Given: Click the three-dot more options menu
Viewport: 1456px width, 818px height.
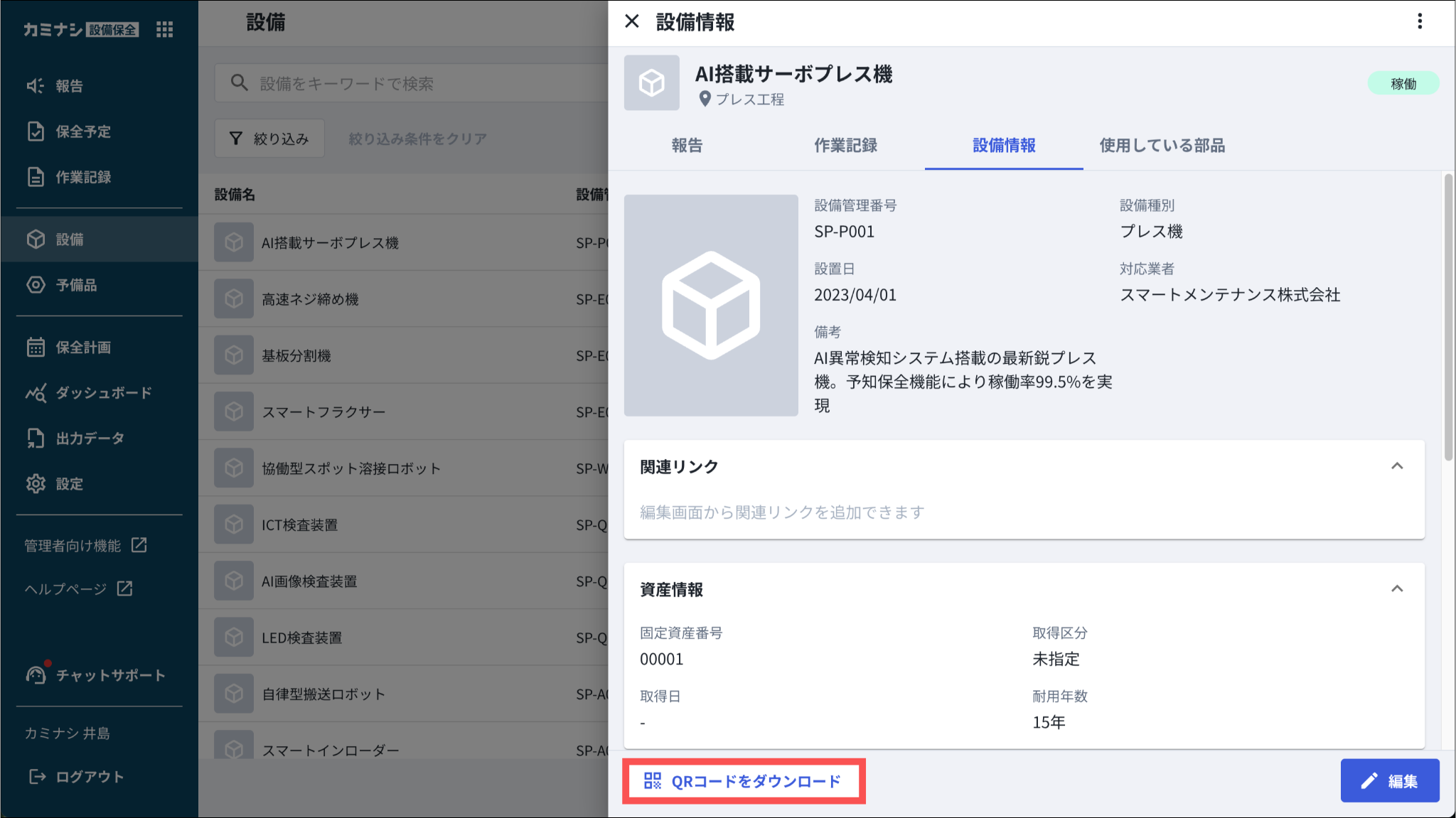Looking at the screenshot, I should tap(1420, 21).
